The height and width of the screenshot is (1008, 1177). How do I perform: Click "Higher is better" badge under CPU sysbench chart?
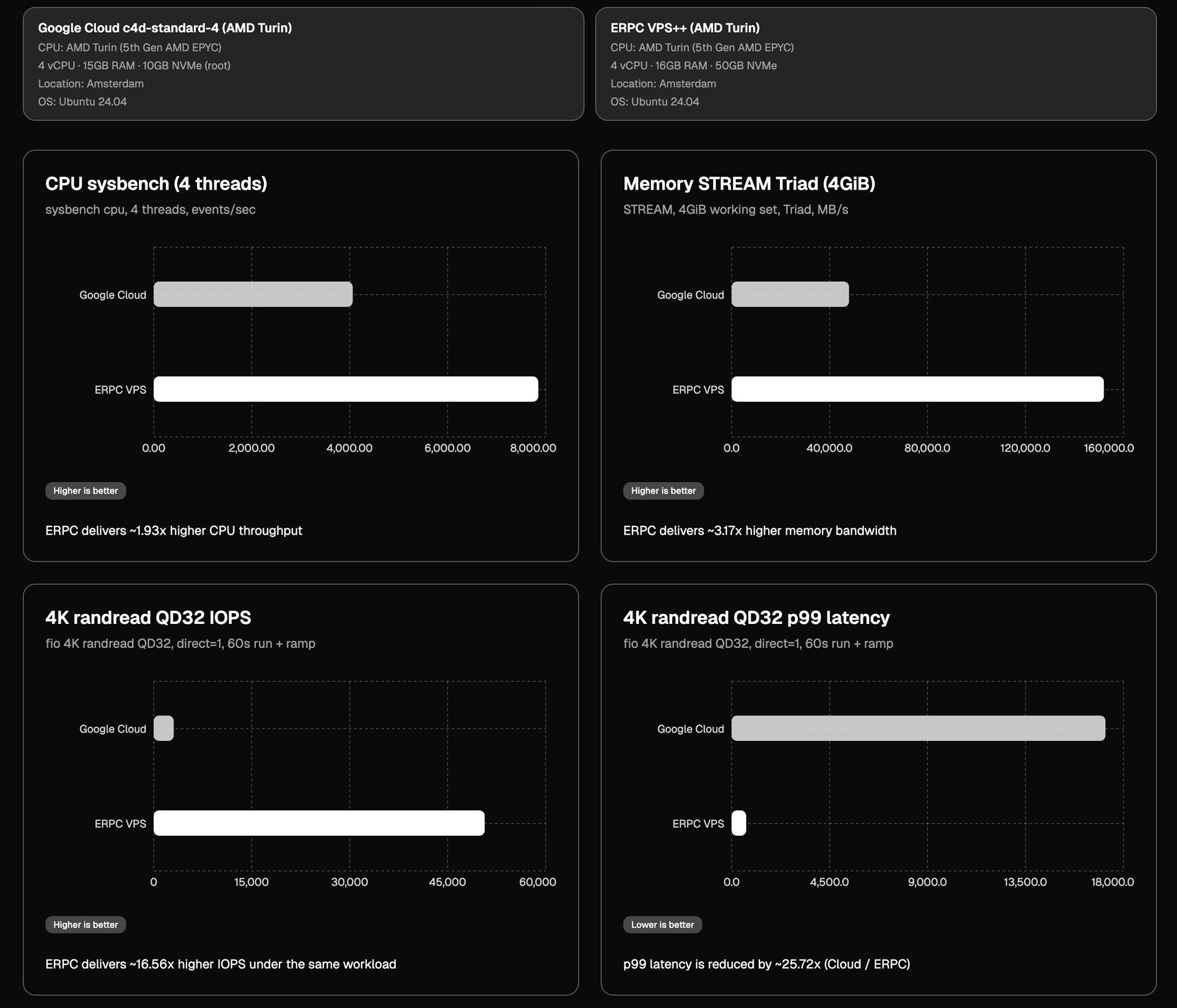[x=85, y=491]
